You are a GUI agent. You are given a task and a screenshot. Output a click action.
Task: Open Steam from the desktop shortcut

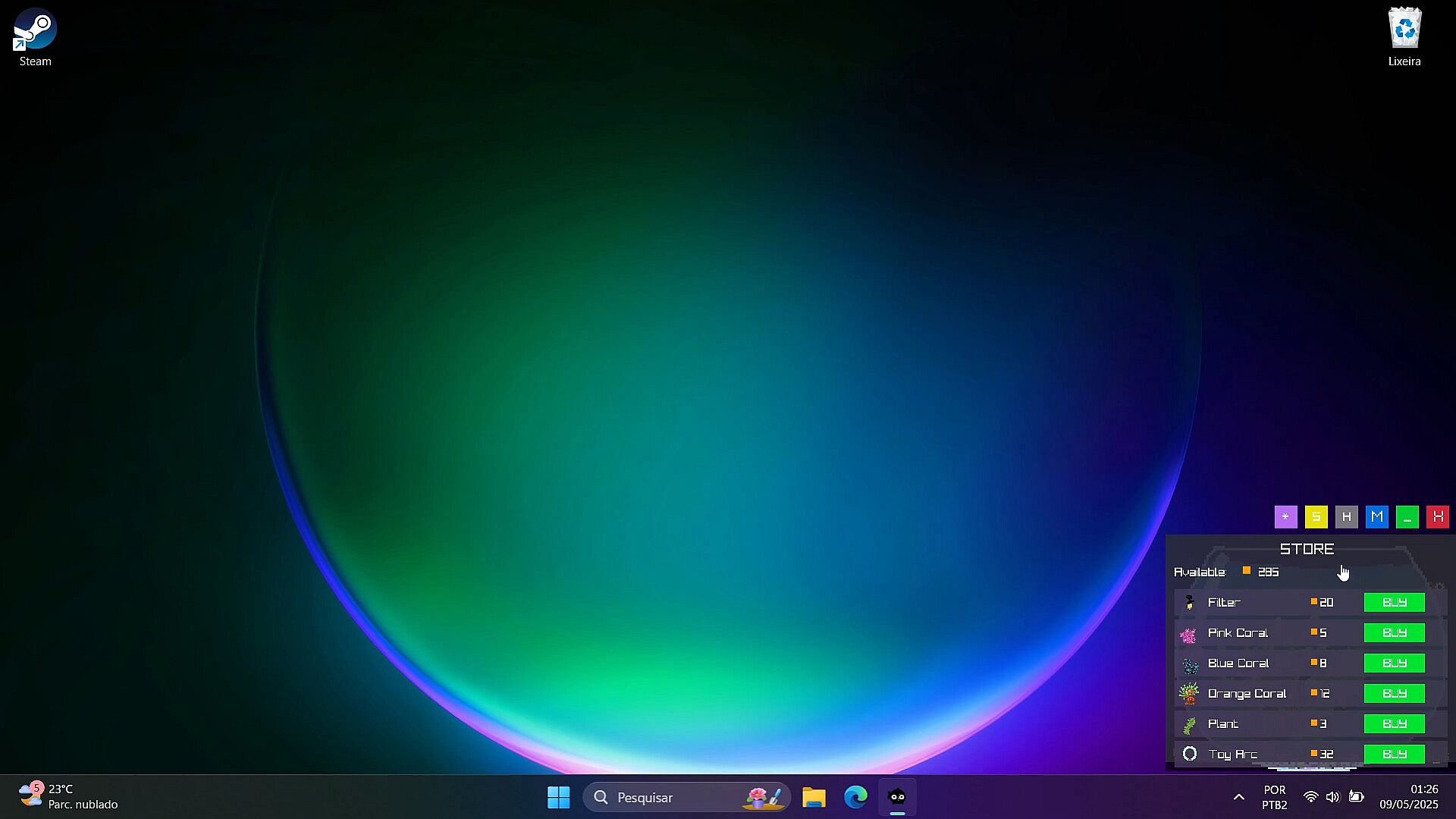pos(35,37)
